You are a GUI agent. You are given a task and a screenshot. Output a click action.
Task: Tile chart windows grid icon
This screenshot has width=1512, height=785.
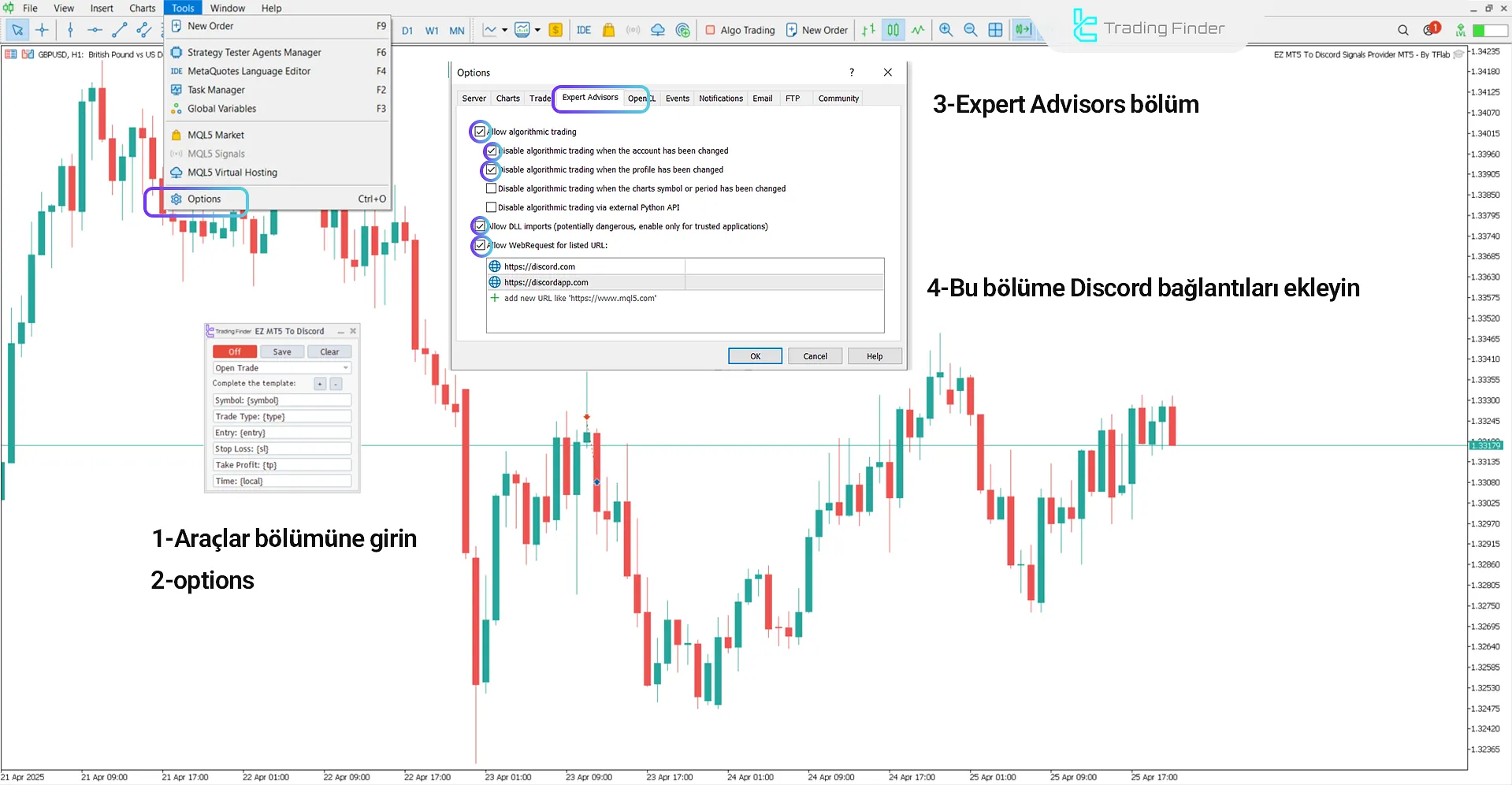pos(996,30)
